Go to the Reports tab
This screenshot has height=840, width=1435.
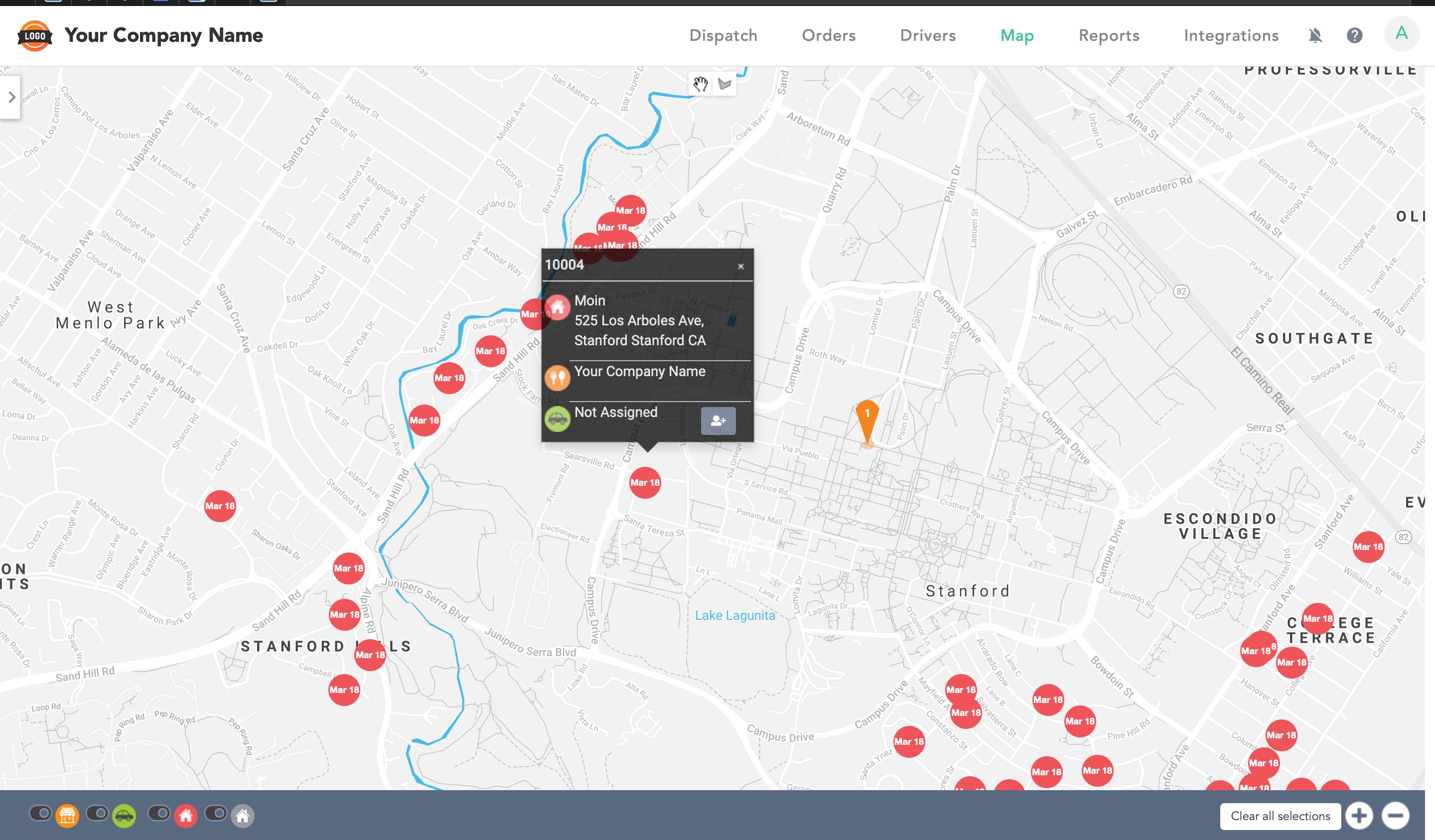point(1108,36)
